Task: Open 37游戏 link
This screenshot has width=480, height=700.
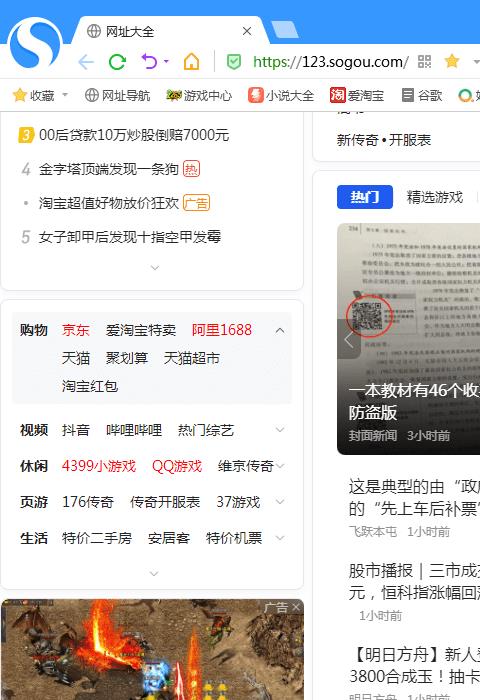Action: click(x=238, y=502)
